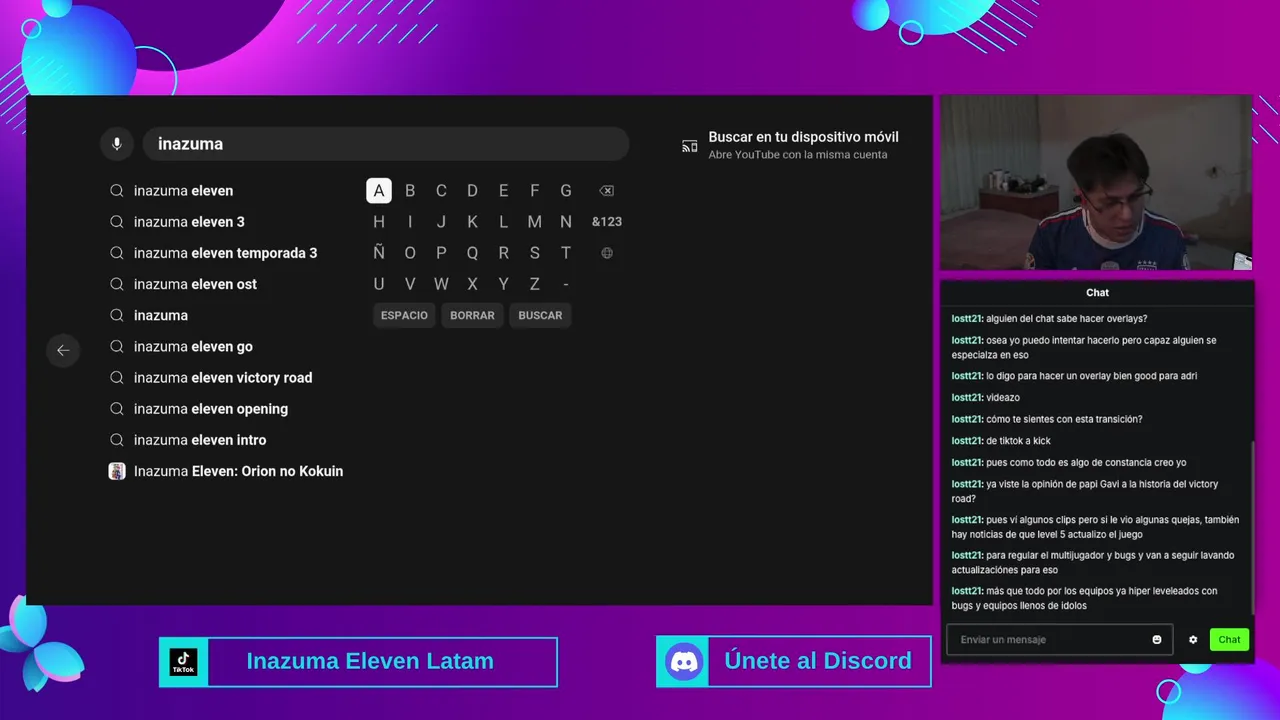Select suggestion 'inazuma eleven temporada 3'
The height and width of the screenshot is (720, 1280).
pyautogui.click(x=225, y=253)
